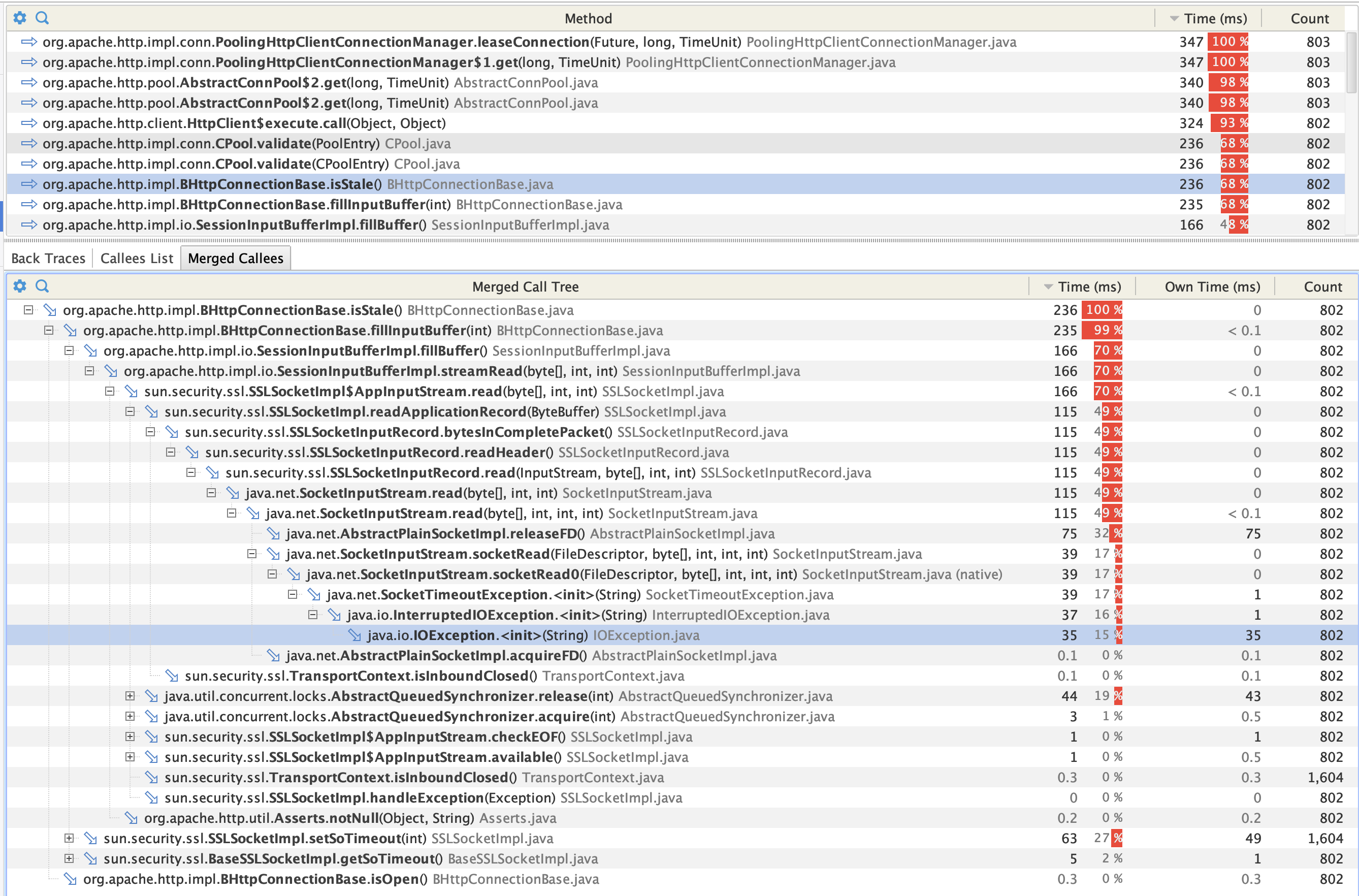
Task: Expand the SSLSocketImpl.setSoTimeout node
Action: pyautogui.click(x=69, y=838)
